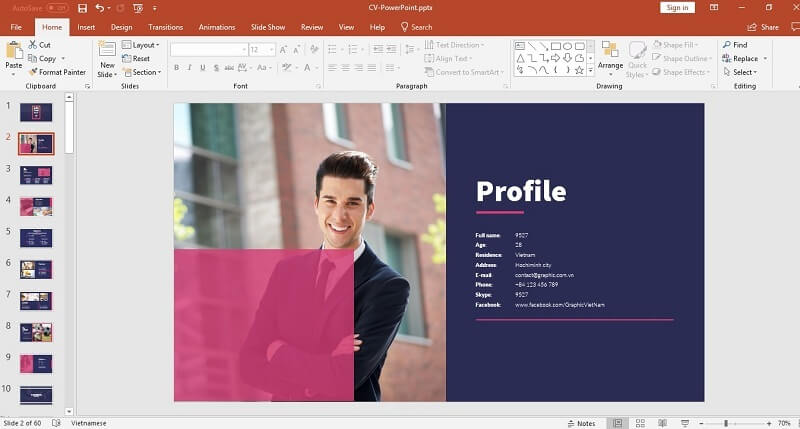Click the New Slide icon

[x=107, y=52]
